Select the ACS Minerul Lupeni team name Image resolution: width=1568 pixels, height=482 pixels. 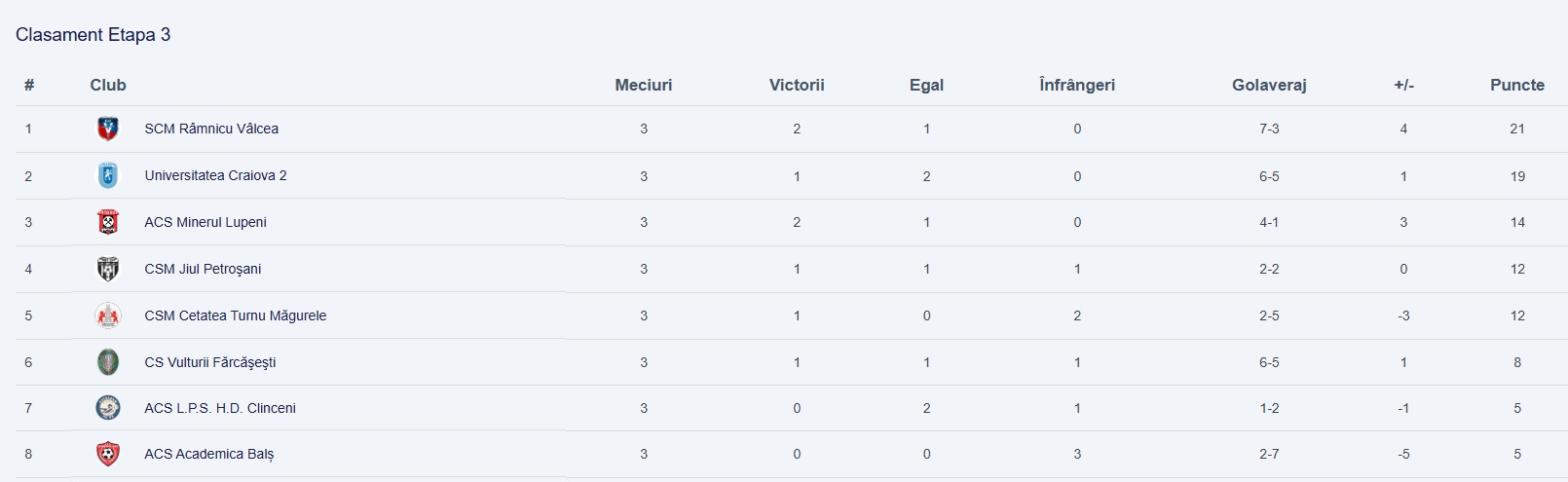tap(205, 222)
